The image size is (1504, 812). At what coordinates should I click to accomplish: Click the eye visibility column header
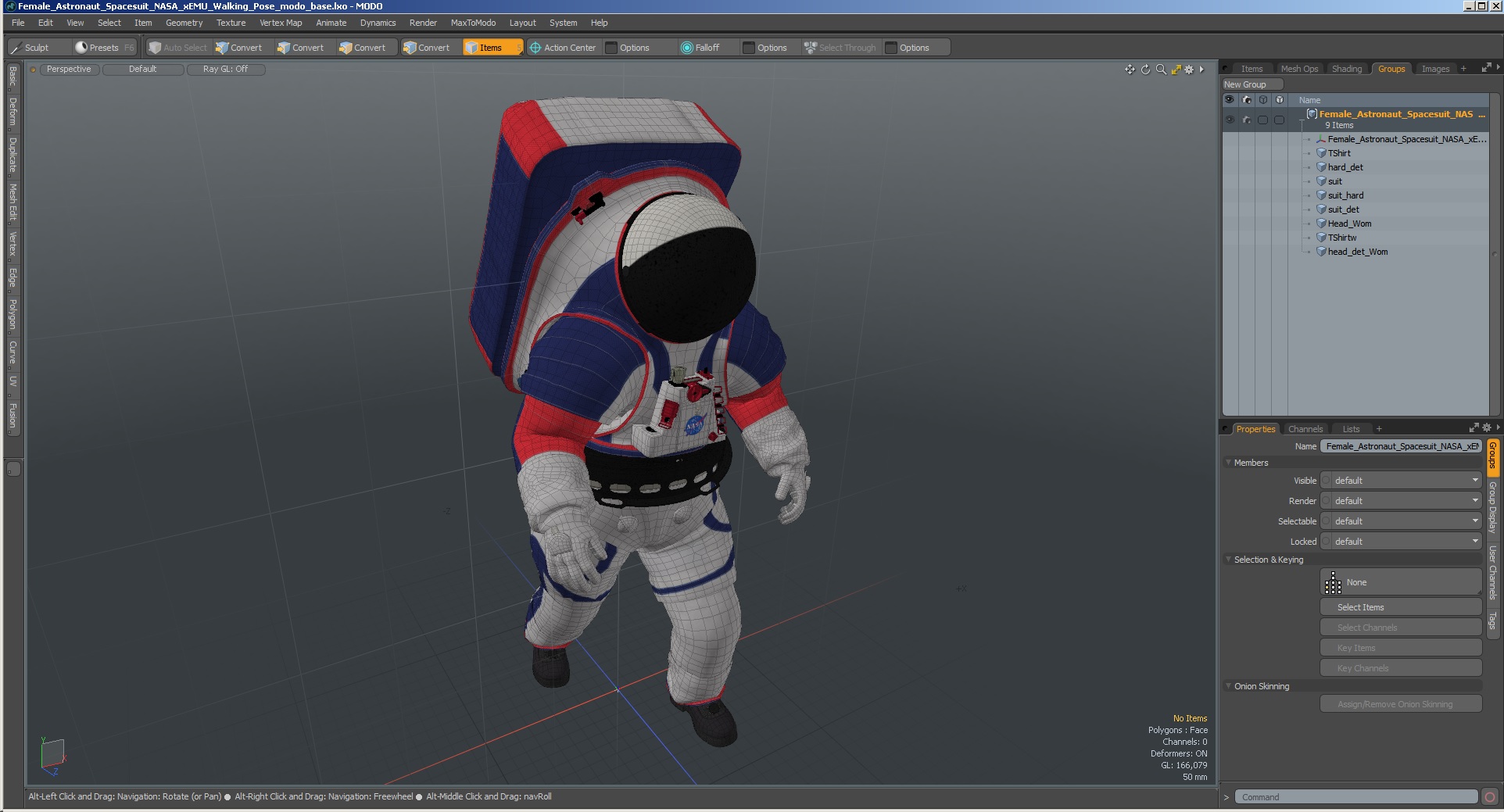[x=1230, y=100]
